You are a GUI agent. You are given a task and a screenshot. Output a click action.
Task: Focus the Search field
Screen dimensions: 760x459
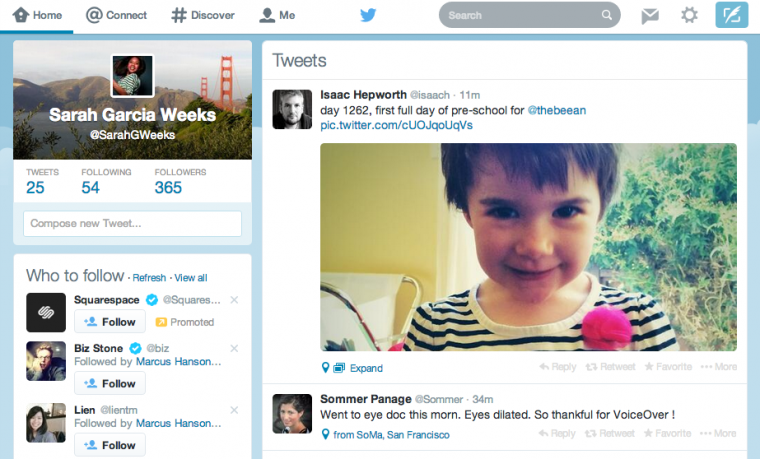pos(529,15)
